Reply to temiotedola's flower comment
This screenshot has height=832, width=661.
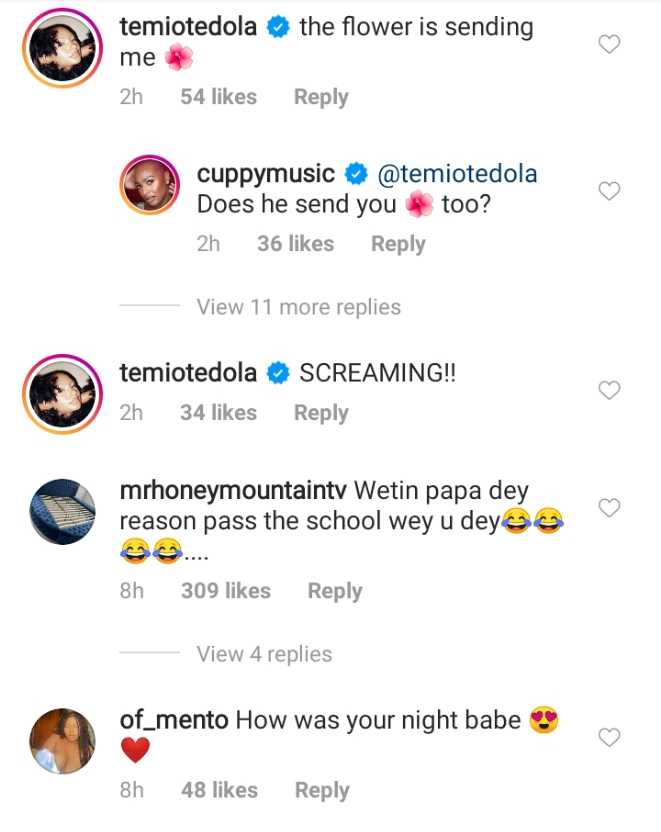[x=321, y=97]
